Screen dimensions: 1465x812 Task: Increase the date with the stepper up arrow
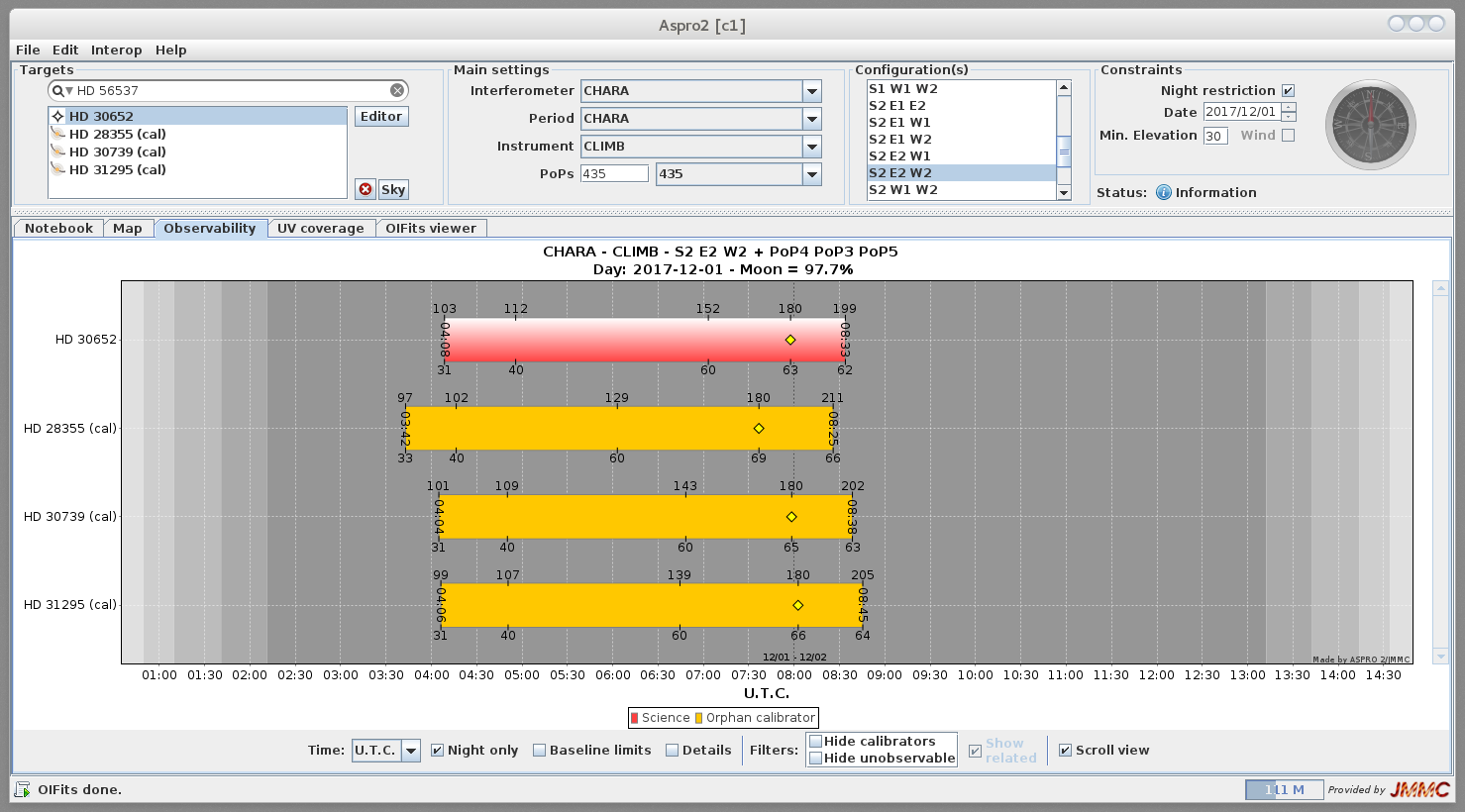tap(1288, 107)
